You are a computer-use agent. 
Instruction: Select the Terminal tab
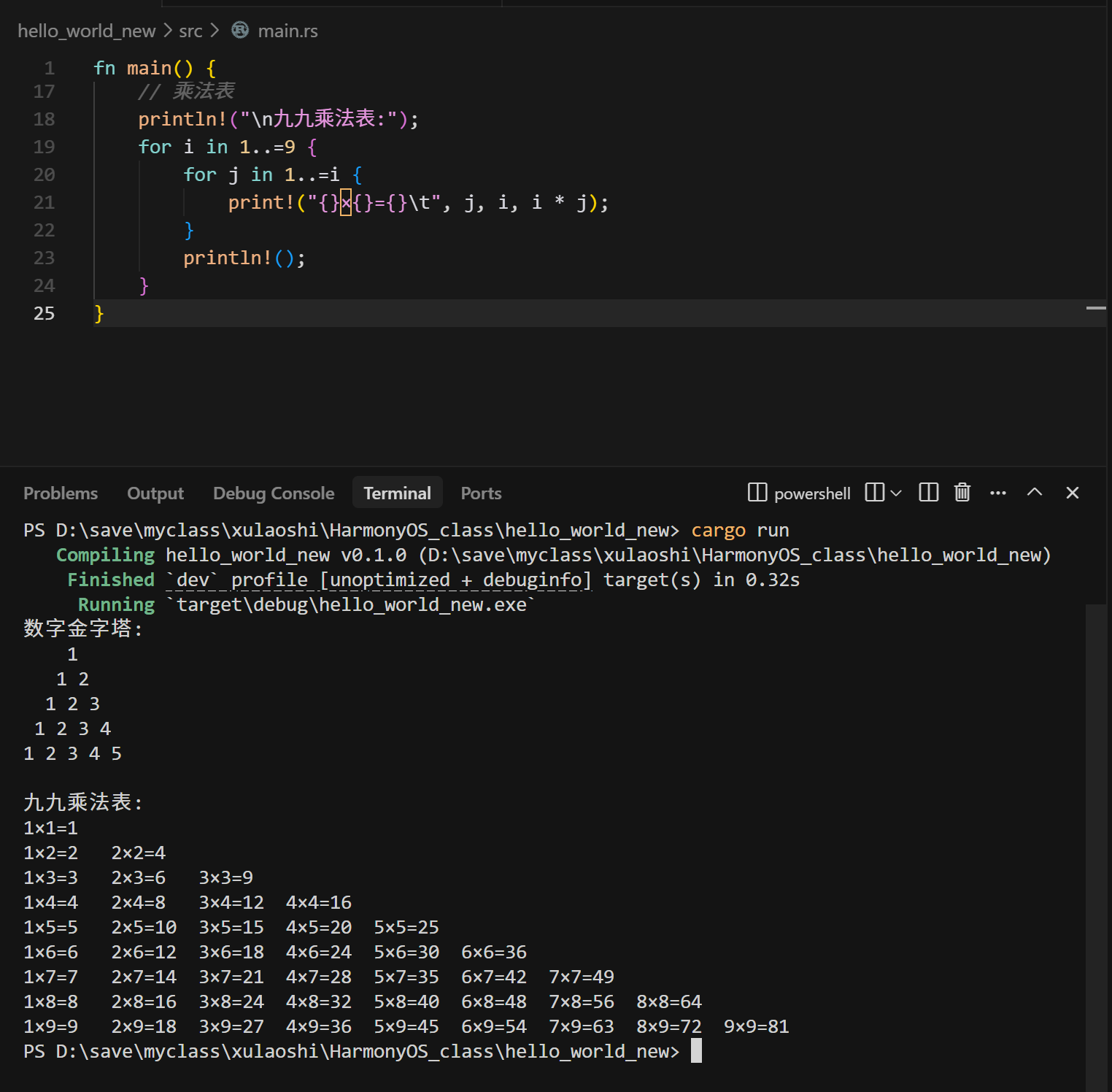coord(397,493)
